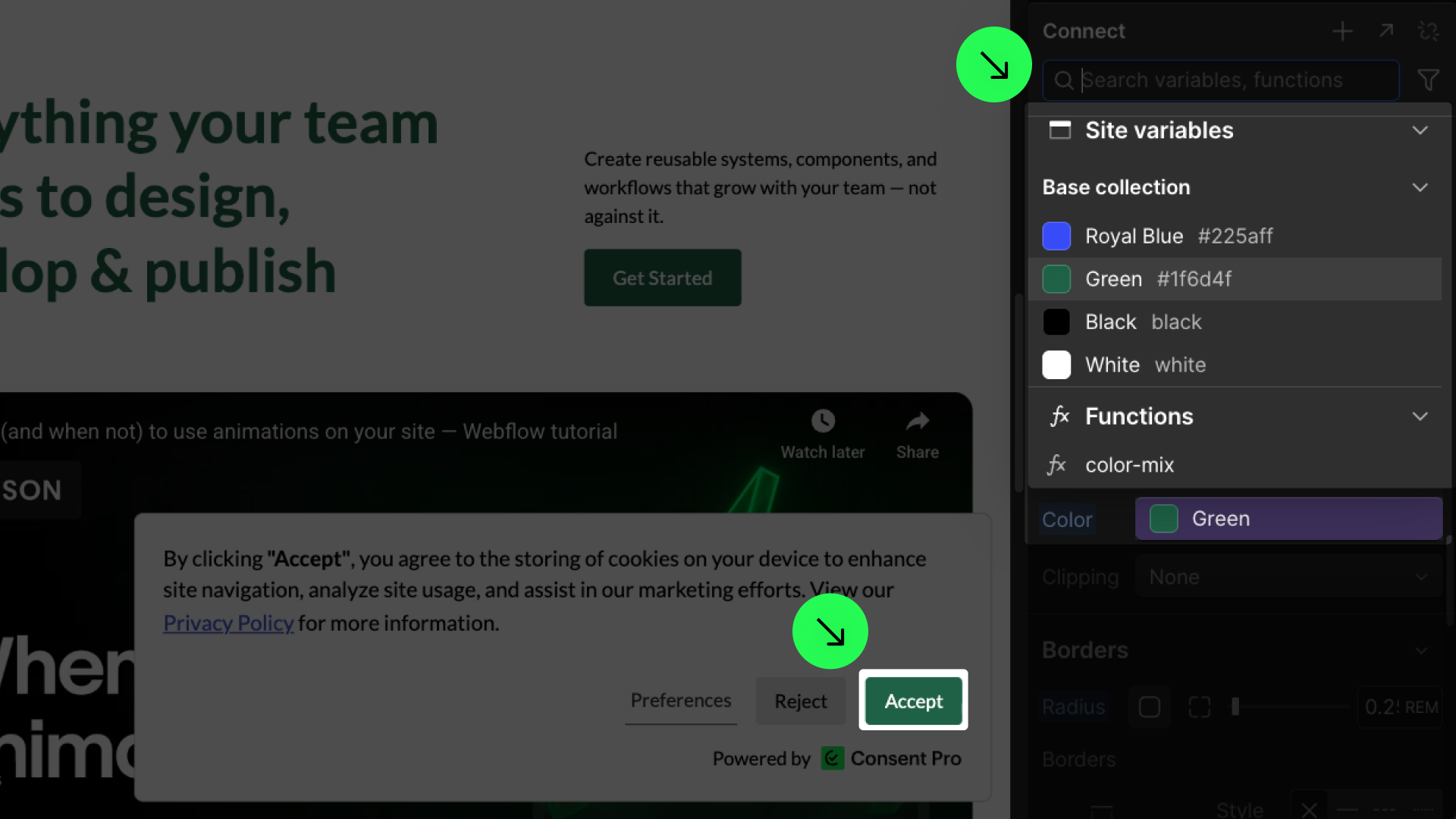This screenshot has height=819, width=1456.
Task: Collapse the Functions section
Action: 1420,416
